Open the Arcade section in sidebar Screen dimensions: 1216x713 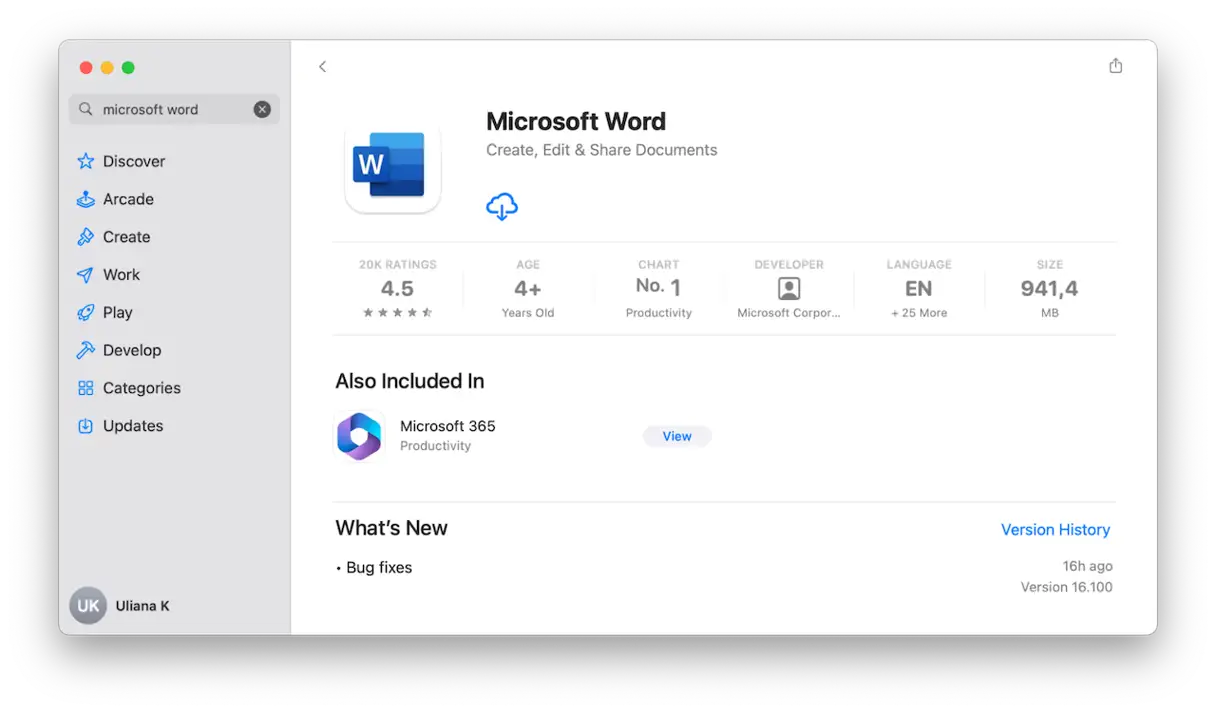pos(128,199)
